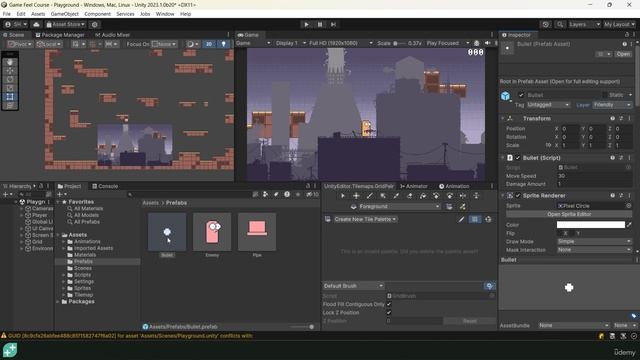Viewport: 640px width, 360px height.
Task: Select the tile palette Eraser tool
Action: point(409,196)
